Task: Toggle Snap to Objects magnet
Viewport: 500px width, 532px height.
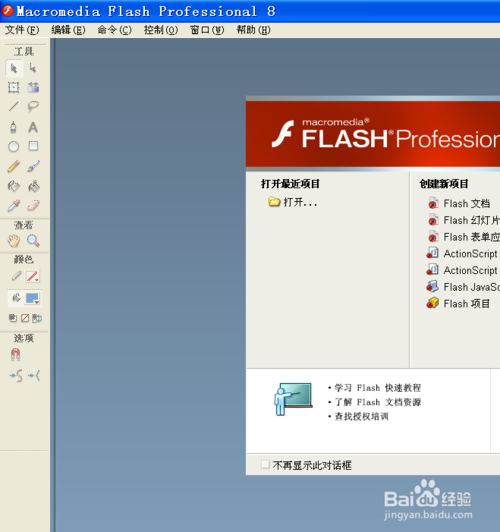Action: click(x=15, y=355)
